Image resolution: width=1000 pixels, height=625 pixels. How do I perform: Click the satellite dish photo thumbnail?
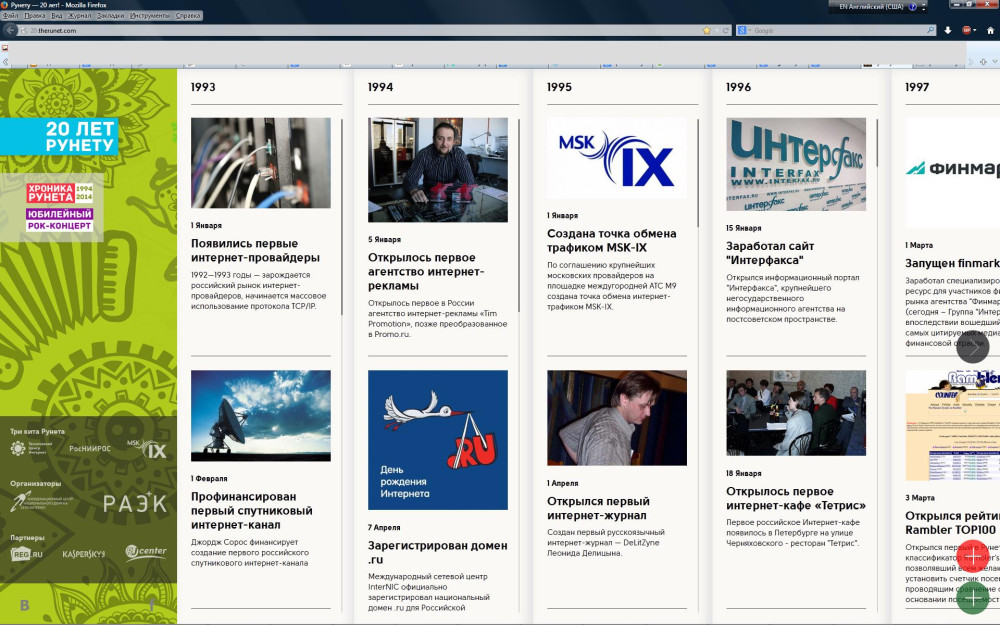click(x=260, y=416)
